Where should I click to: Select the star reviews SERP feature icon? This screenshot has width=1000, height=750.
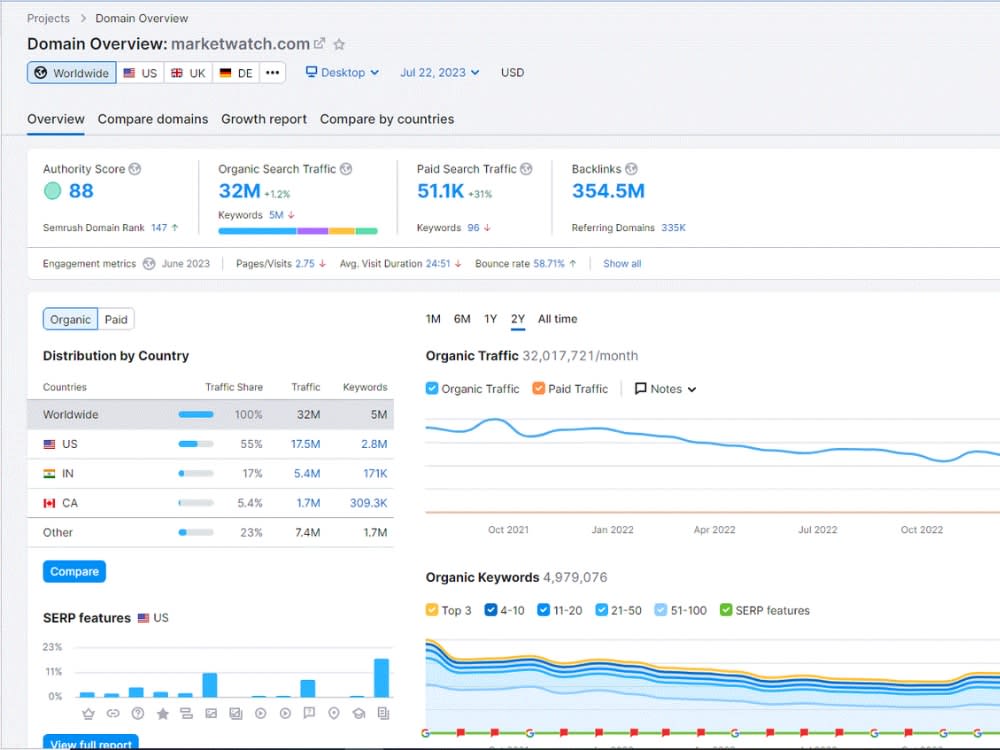(x=163, y=714)
